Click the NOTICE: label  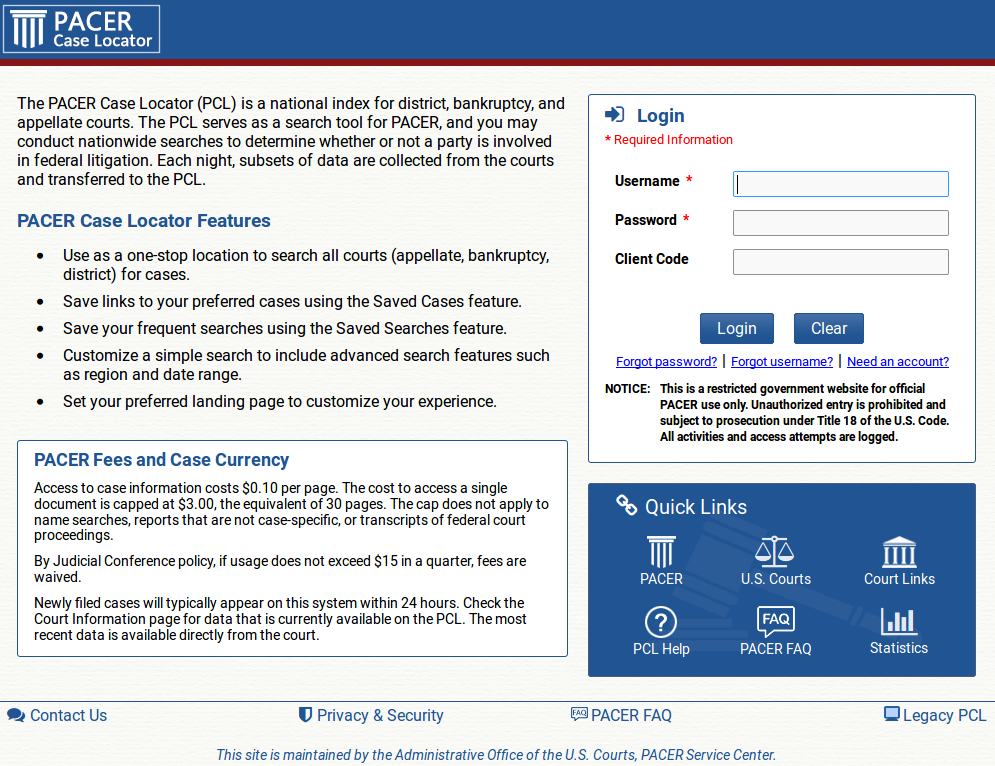pos(628,388)
